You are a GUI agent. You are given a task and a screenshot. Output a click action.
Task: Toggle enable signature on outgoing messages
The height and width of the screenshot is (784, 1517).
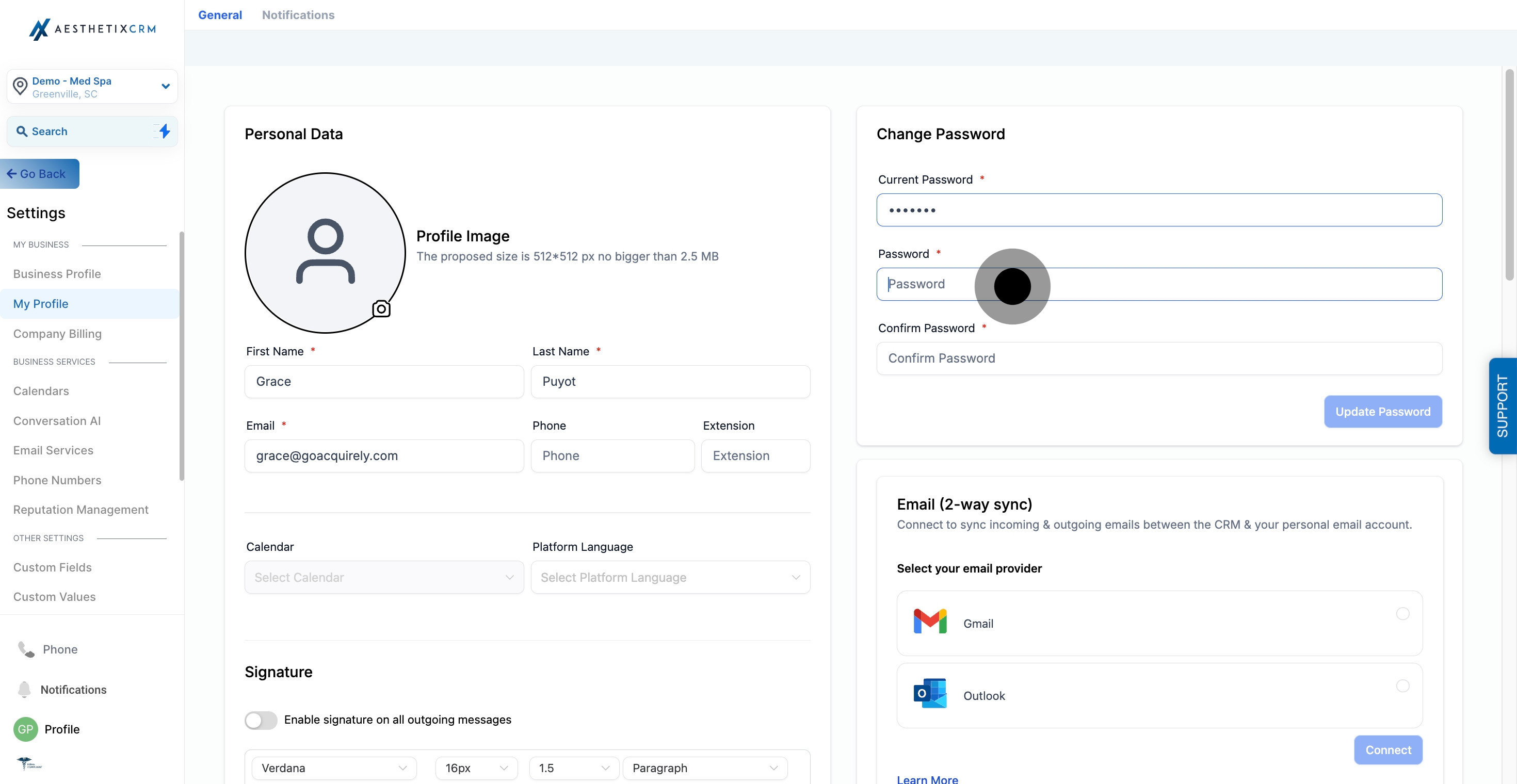261,720
